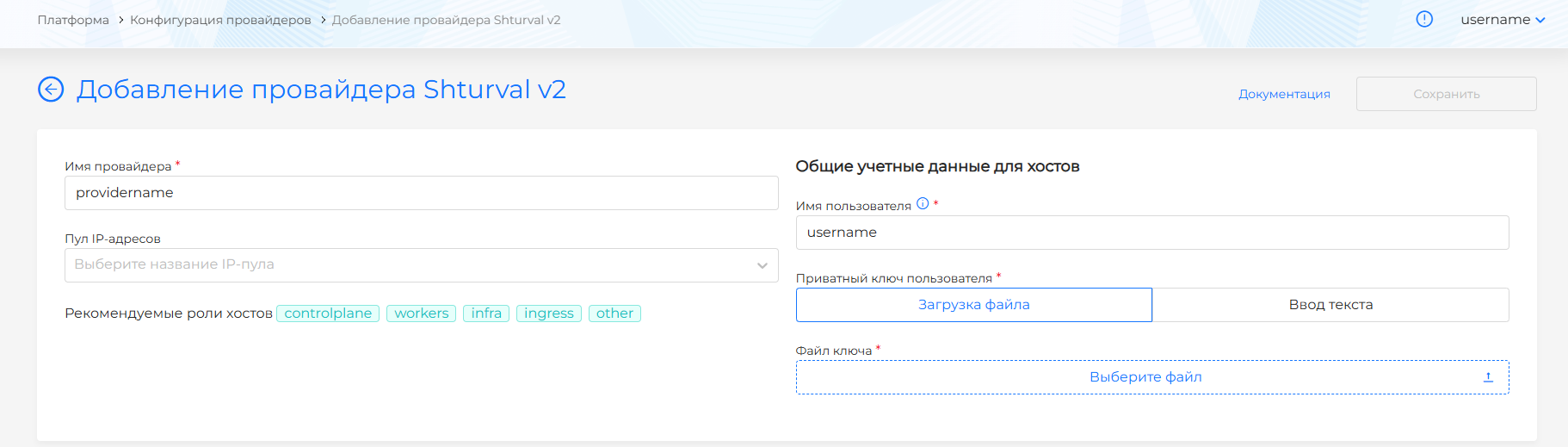Click the infra role tag

click(x=486, y=314)
